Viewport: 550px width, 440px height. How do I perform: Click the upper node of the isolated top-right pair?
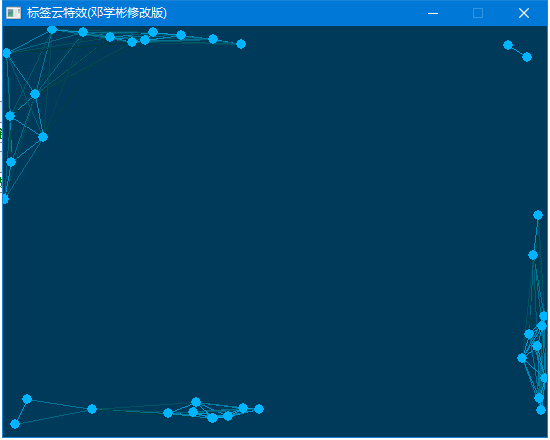(x=508, y=45)
